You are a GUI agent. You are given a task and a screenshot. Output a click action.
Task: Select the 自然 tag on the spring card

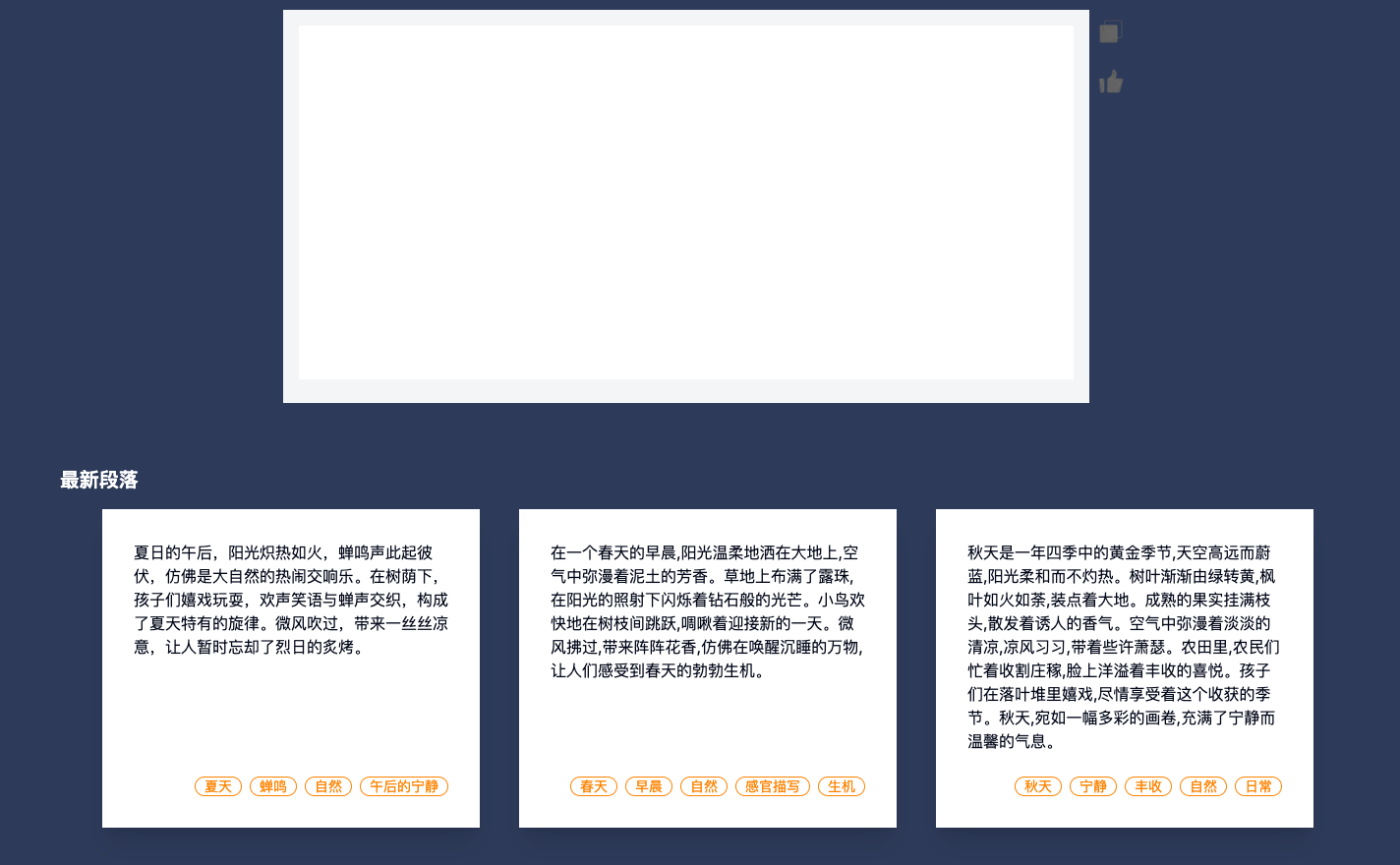704,786
